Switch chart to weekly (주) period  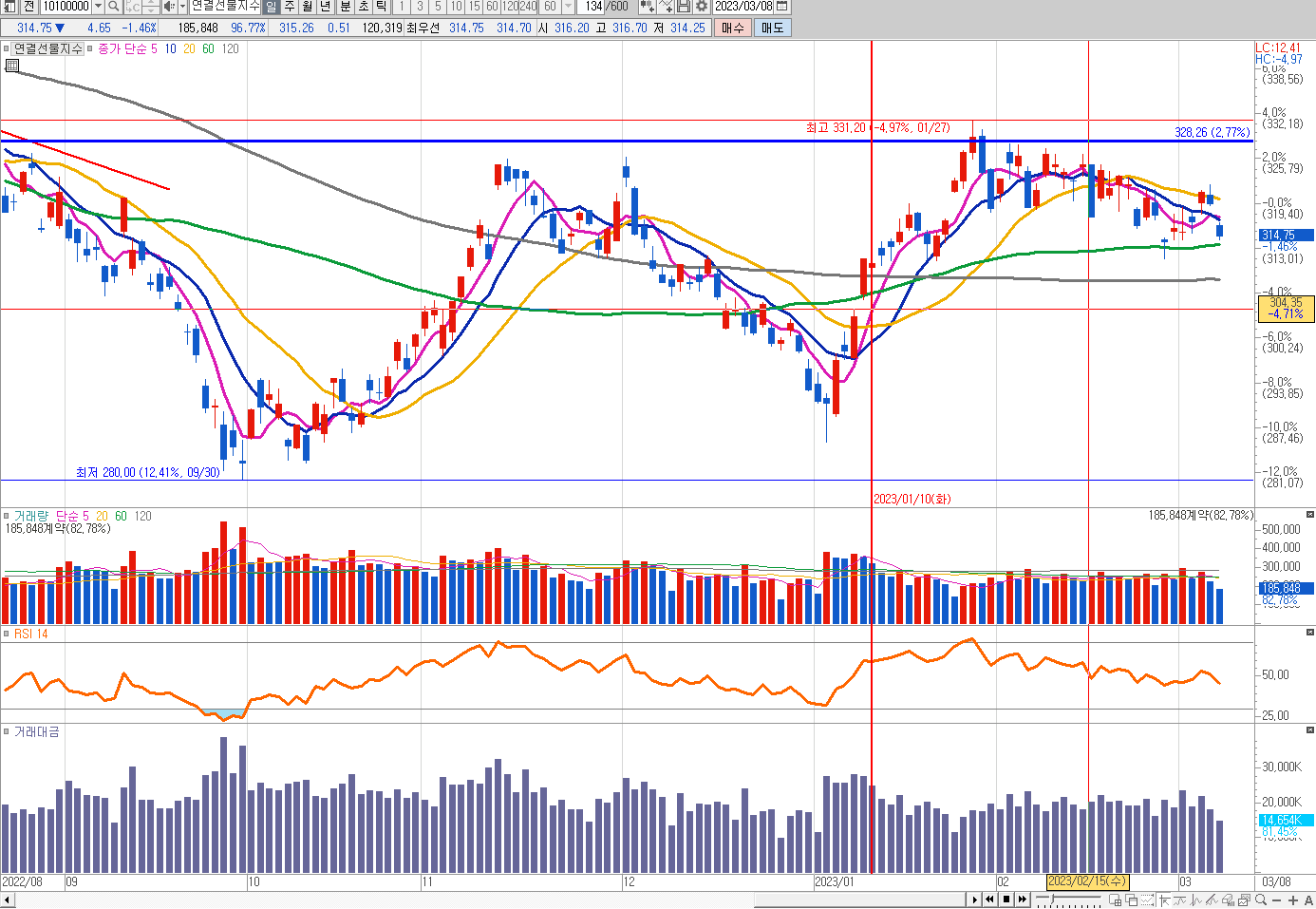pos(289,7)
